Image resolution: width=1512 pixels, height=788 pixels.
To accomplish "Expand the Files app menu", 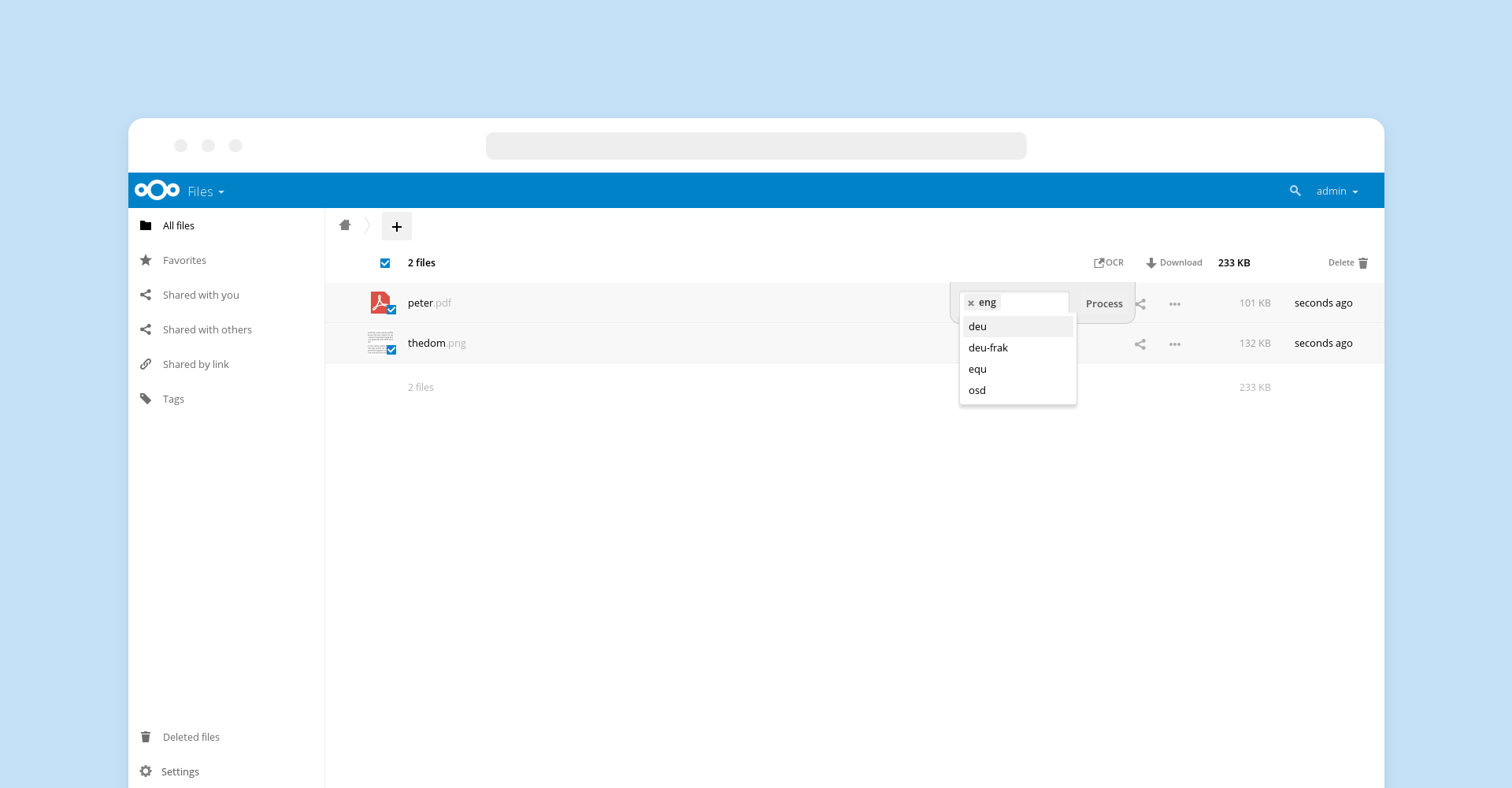I will pyautogui.click(x=206, y=191).
